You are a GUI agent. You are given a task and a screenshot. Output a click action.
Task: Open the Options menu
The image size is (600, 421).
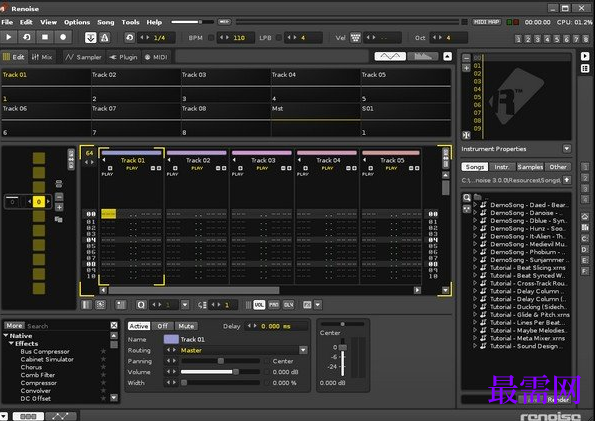(77, 22)
